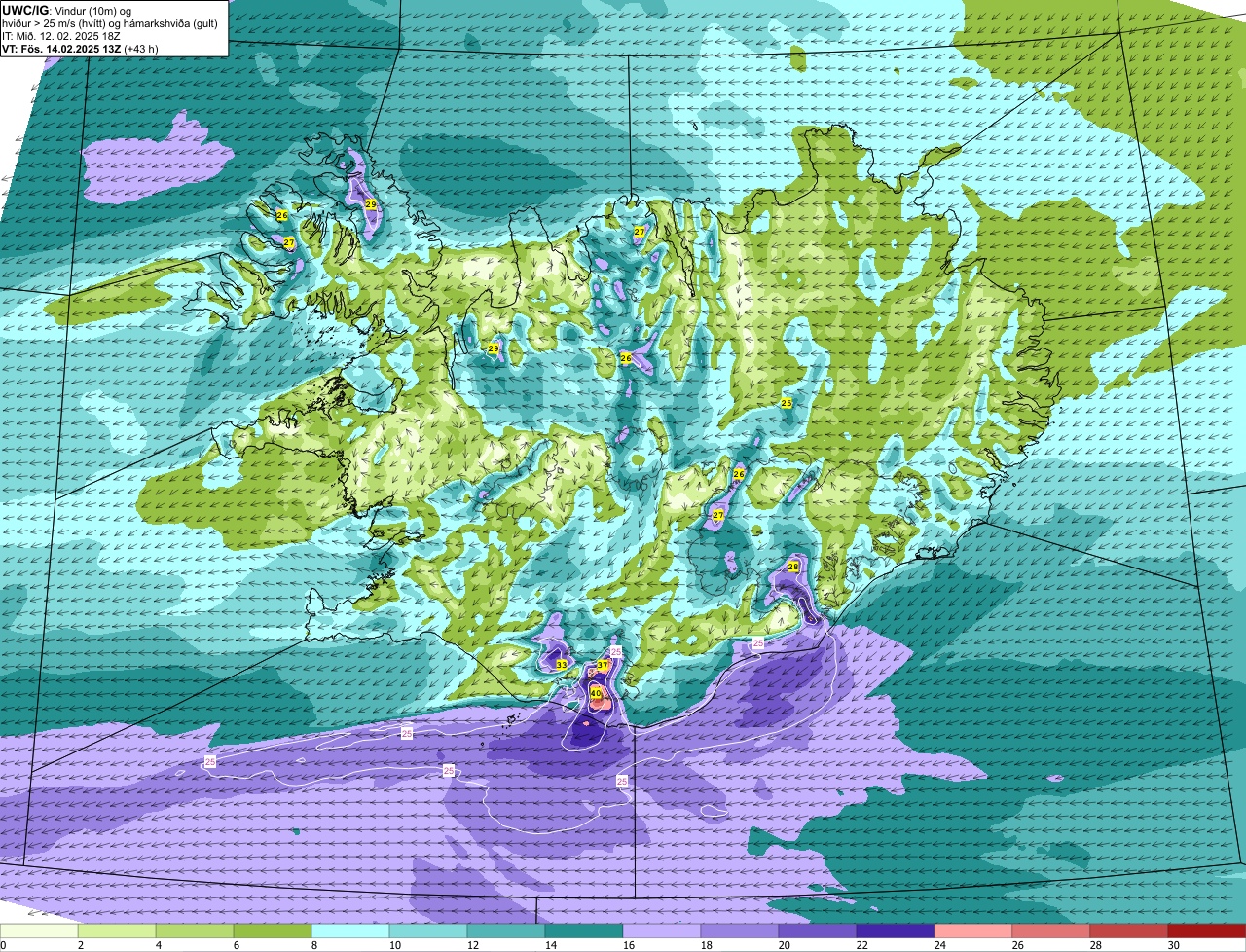Select the above-30 m/s dark red swatch

pos(1207,932)
